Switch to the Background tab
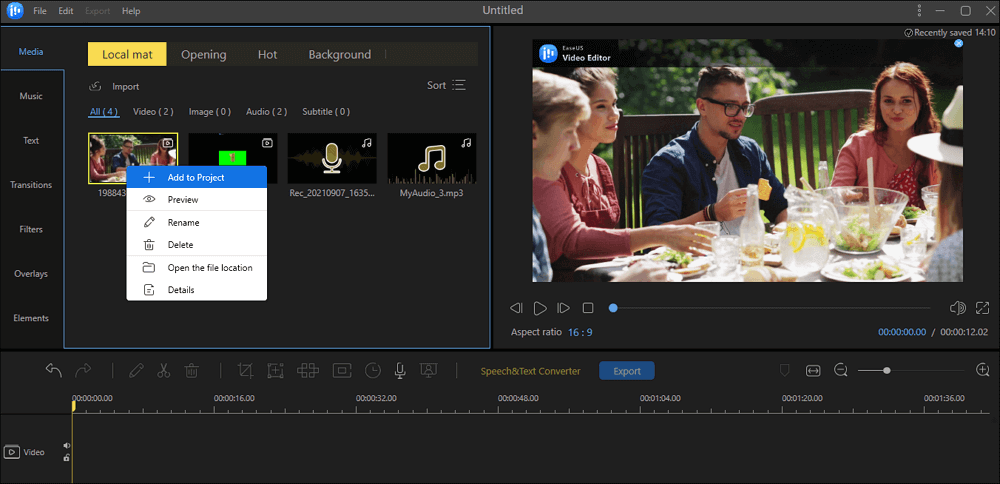The image size is (1000, 484). click(x=339, y=54)
